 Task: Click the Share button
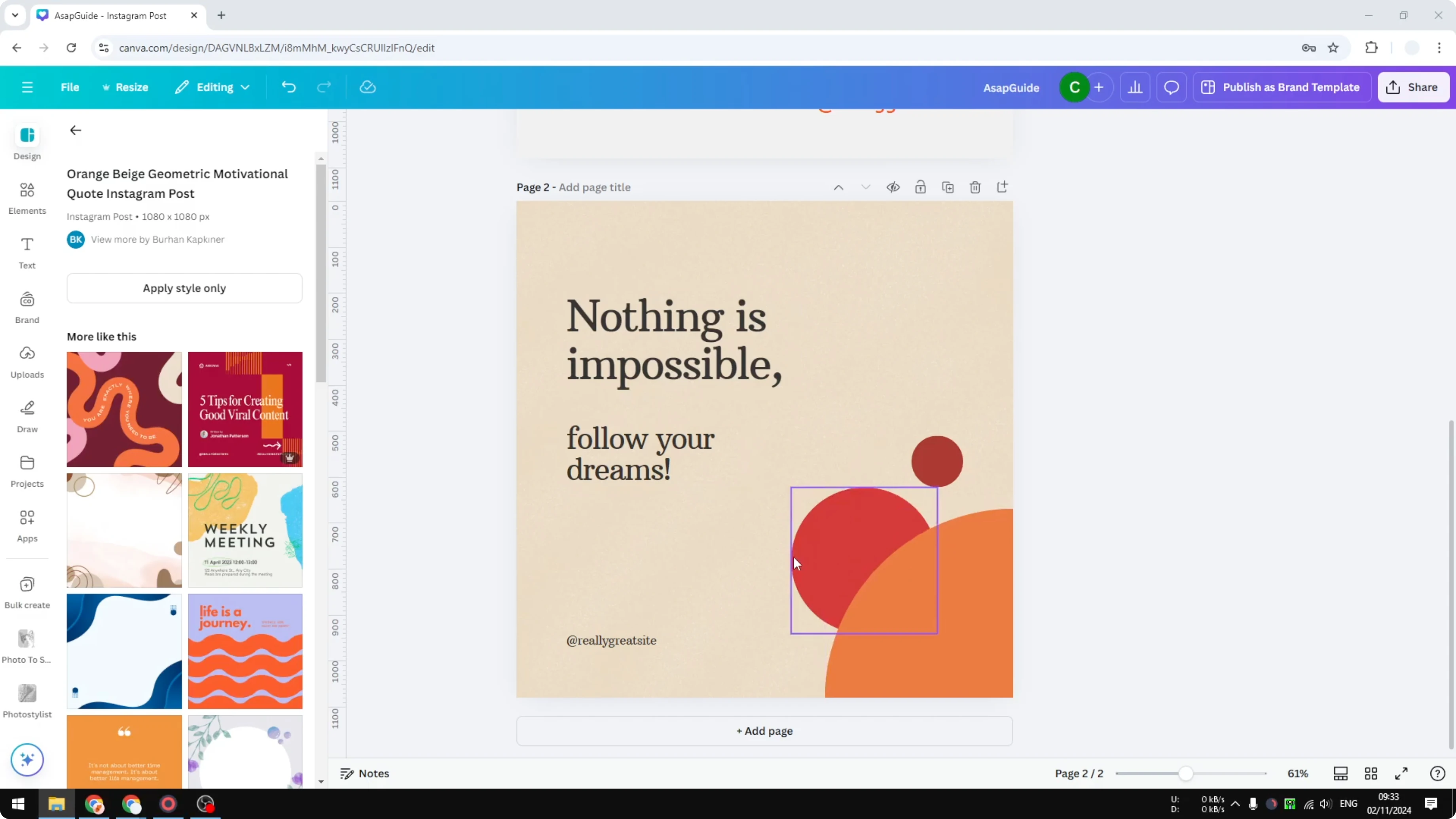(x=1414, y=87)
